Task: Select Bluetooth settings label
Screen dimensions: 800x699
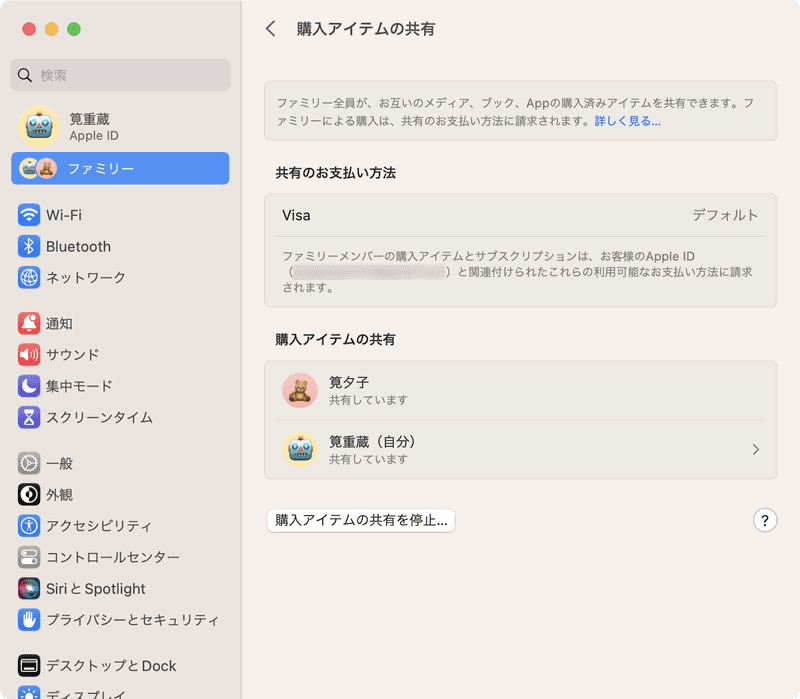Action: pyautogui.click(x=79, y=246)
